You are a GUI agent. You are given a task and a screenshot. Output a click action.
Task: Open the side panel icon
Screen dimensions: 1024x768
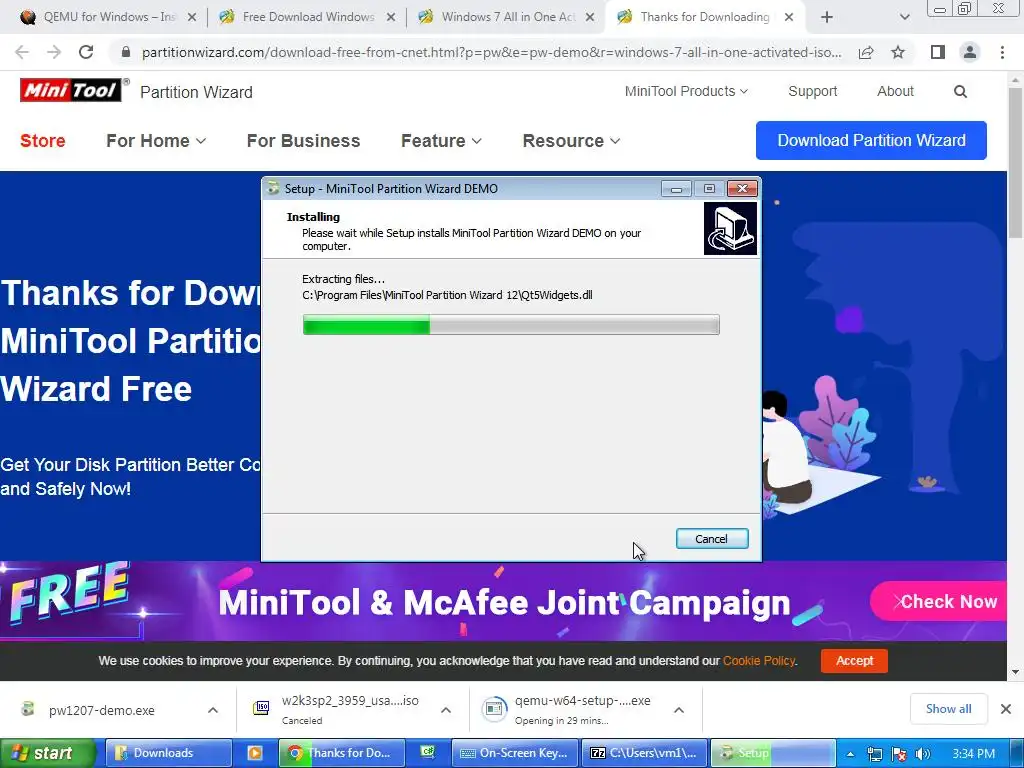pos(938,52)
